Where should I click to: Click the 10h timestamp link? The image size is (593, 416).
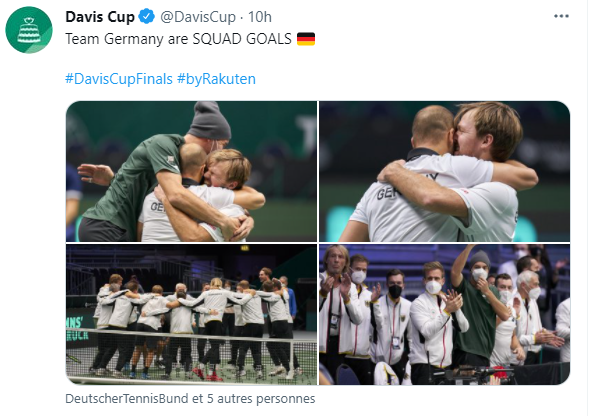(x=260, y=17)
